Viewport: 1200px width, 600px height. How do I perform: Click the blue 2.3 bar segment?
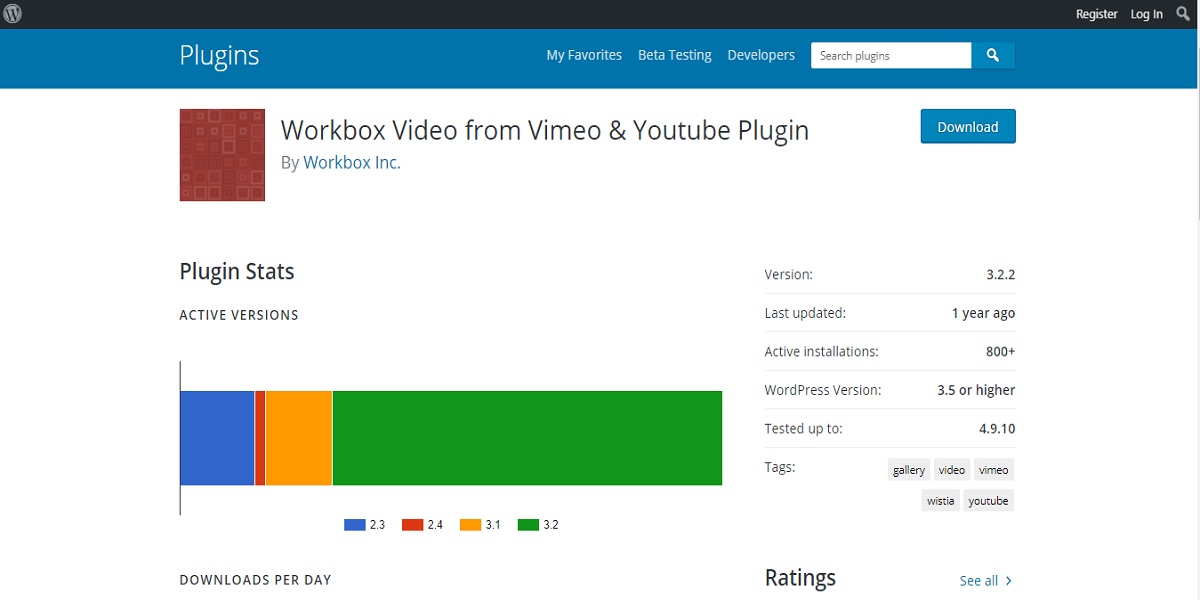tap(217, 438)
